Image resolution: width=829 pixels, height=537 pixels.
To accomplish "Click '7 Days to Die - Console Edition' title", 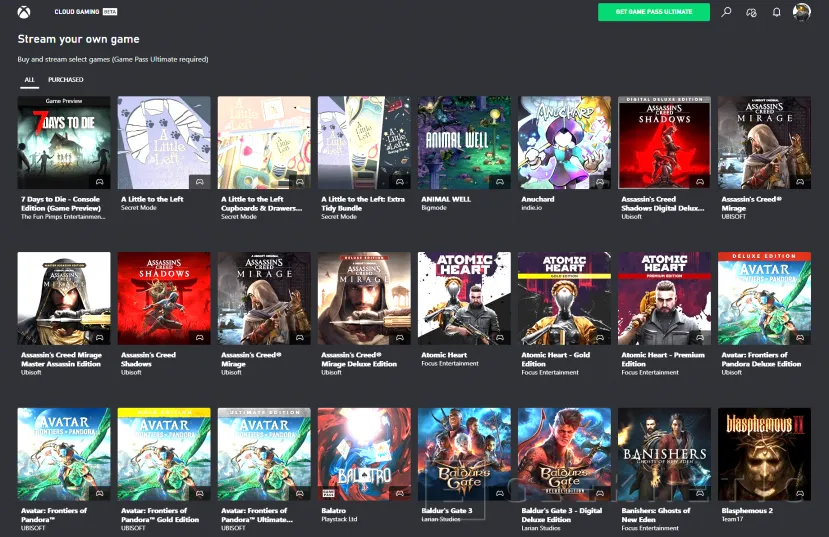I will tap(60, 203).
